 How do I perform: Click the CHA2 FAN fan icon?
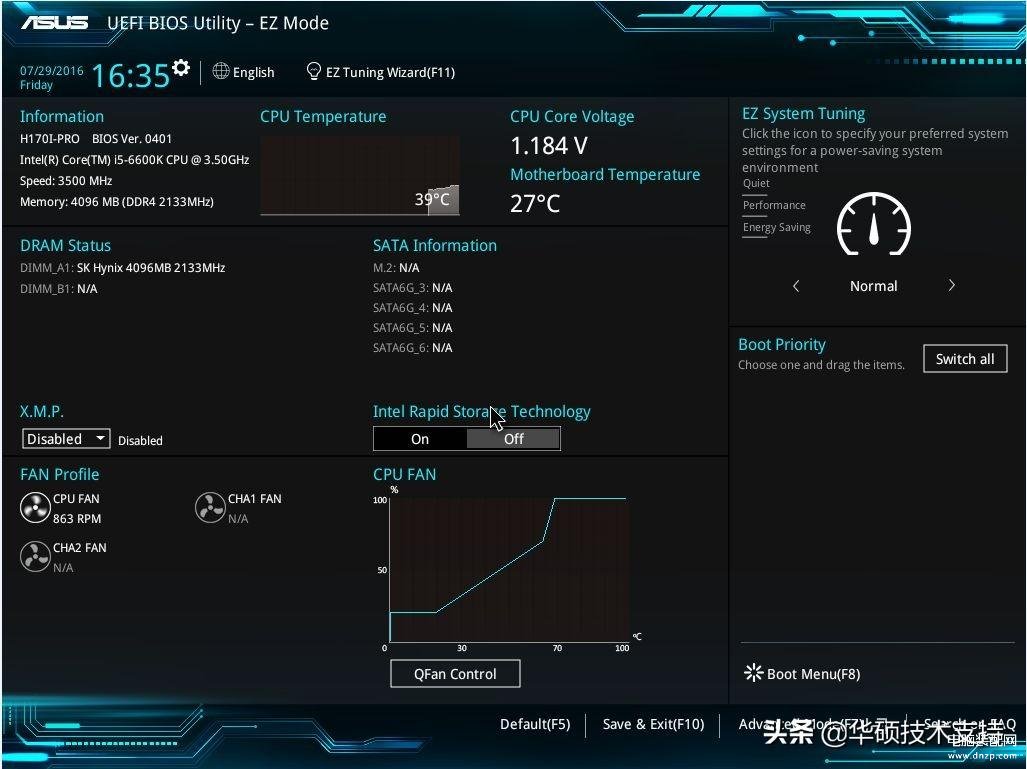coord(35,557)
